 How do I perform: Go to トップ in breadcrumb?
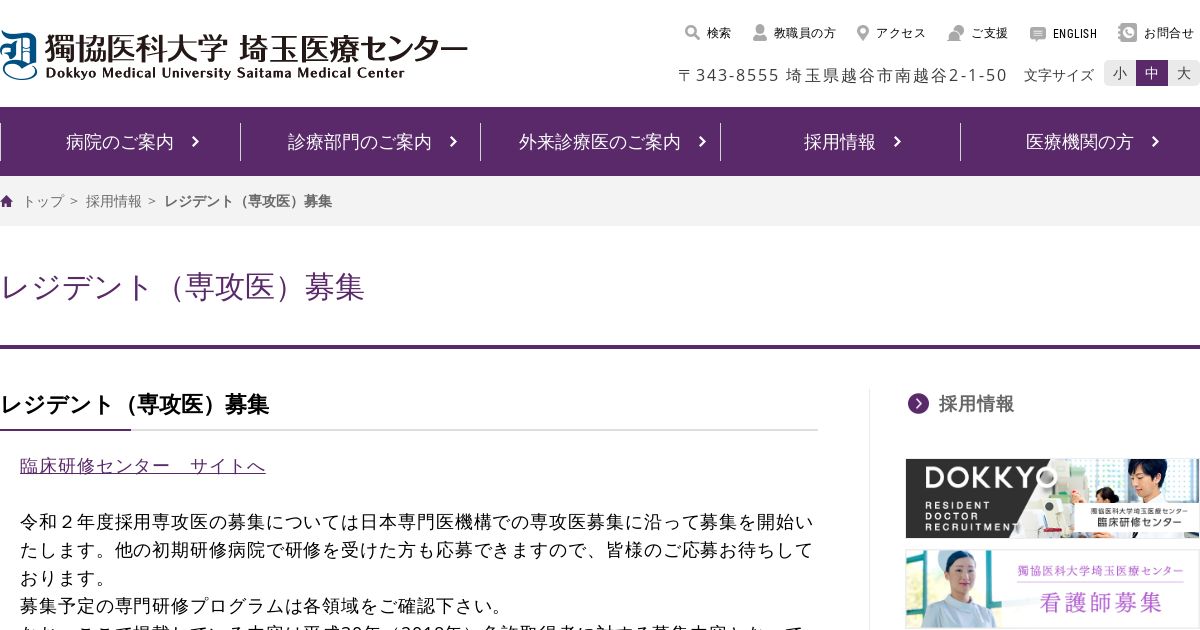pos(43,201)
